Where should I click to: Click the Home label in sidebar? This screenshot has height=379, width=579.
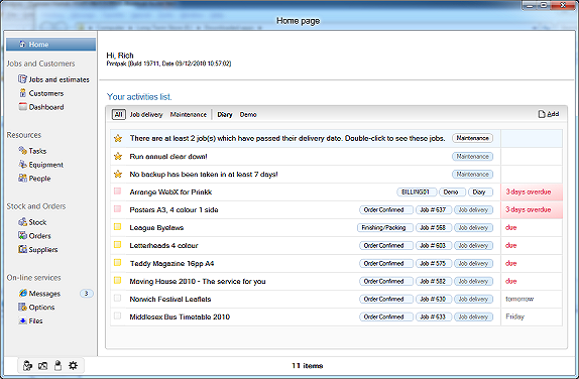pos(38,44)
